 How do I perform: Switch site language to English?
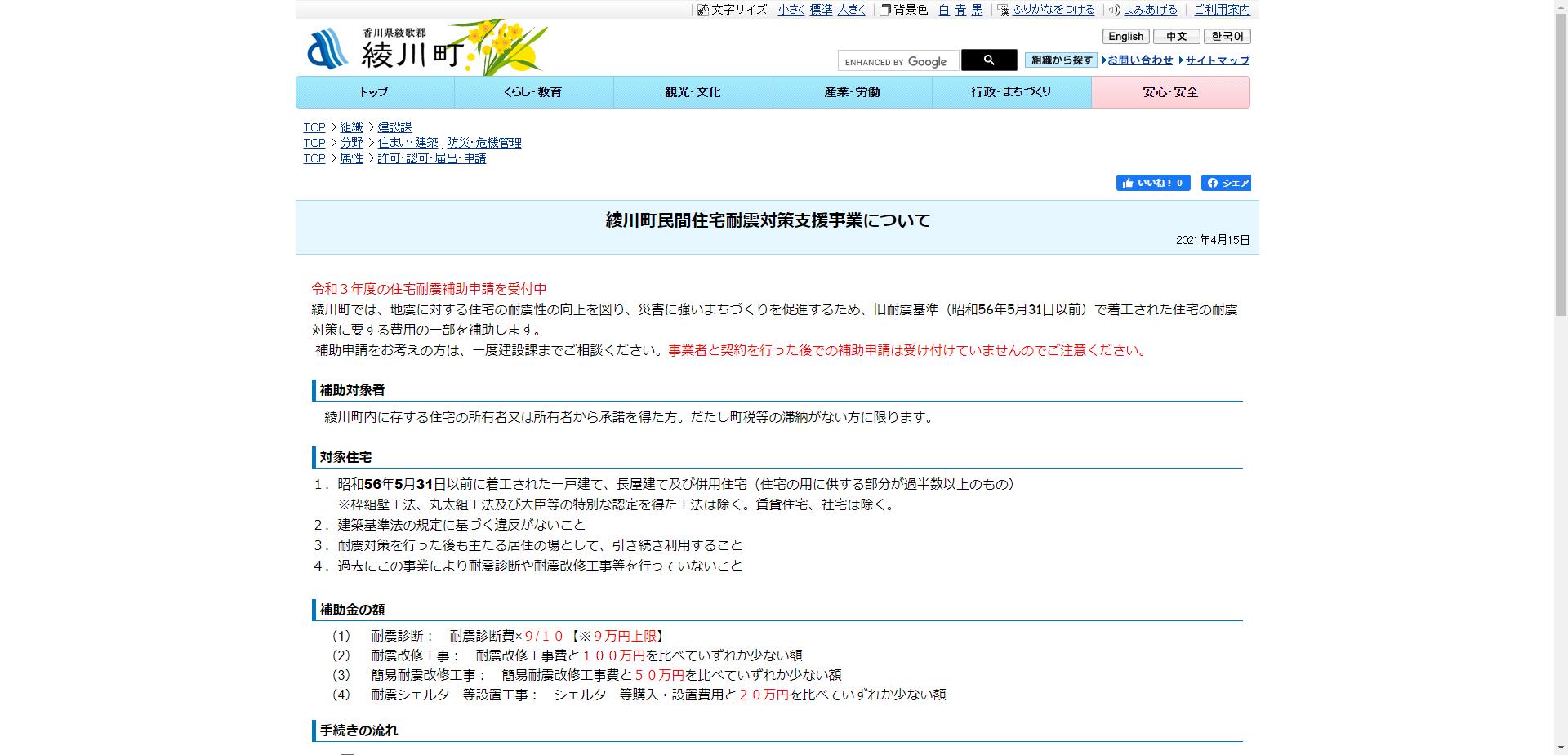click(x=1125, y=36)
